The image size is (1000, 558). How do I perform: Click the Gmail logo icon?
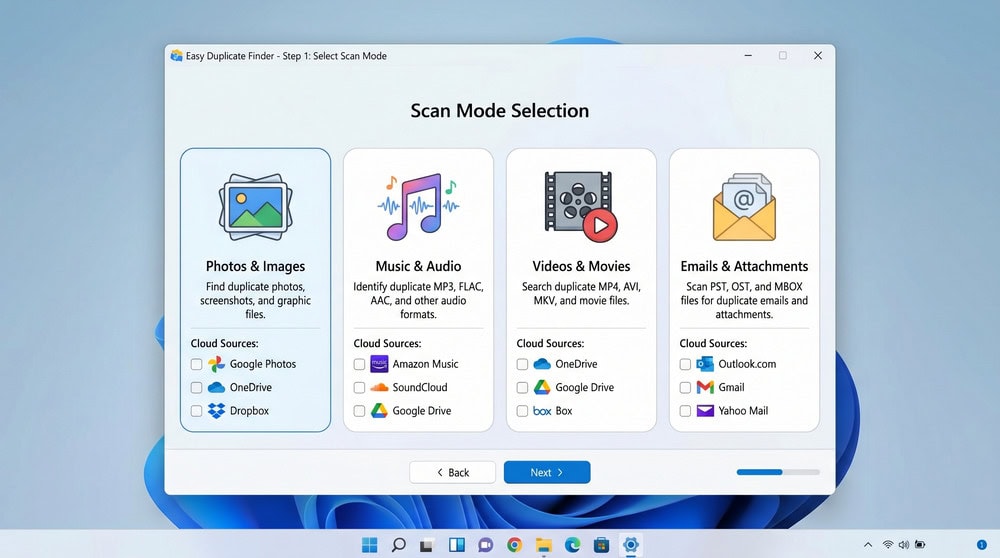pos(705,387)
